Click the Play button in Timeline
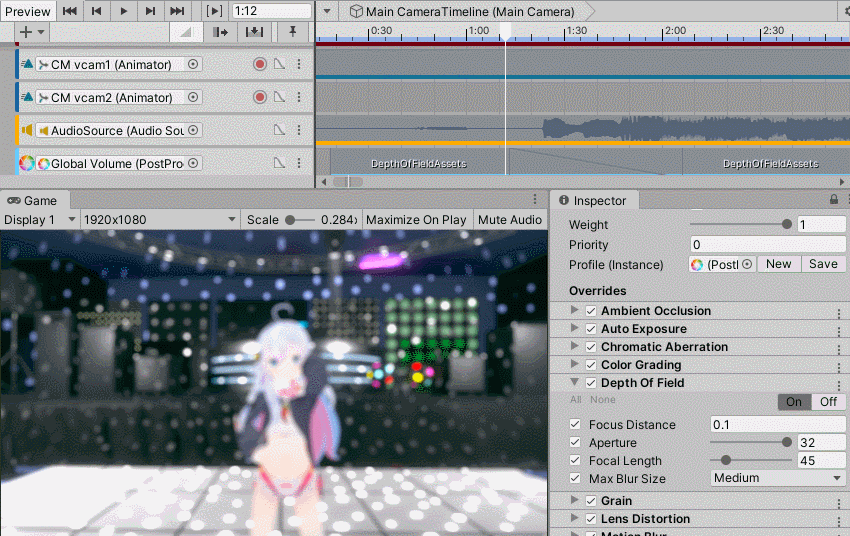 point(124,11)
